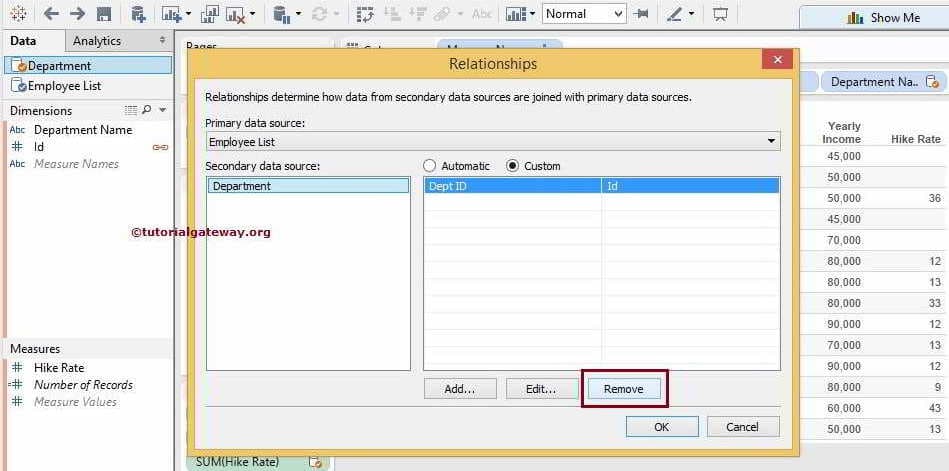The height and width of the screenshot is (471, 949).
Task: Highlight pen toolbar icon
Action: [x=674, y=14]
